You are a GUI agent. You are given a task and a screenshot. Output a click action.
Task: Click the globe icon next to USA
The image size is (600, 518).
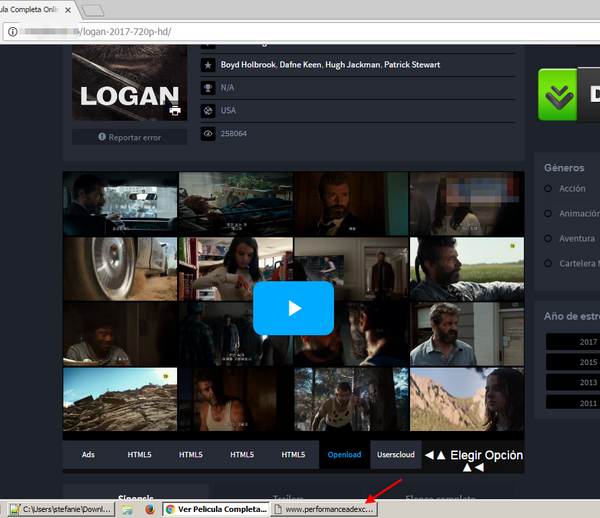click(x=208, y=110)
